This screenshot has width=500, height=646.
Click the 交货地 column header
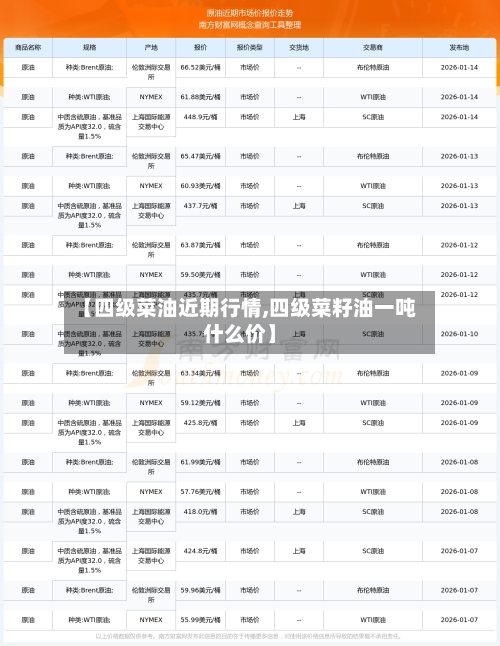pos(299,48)
